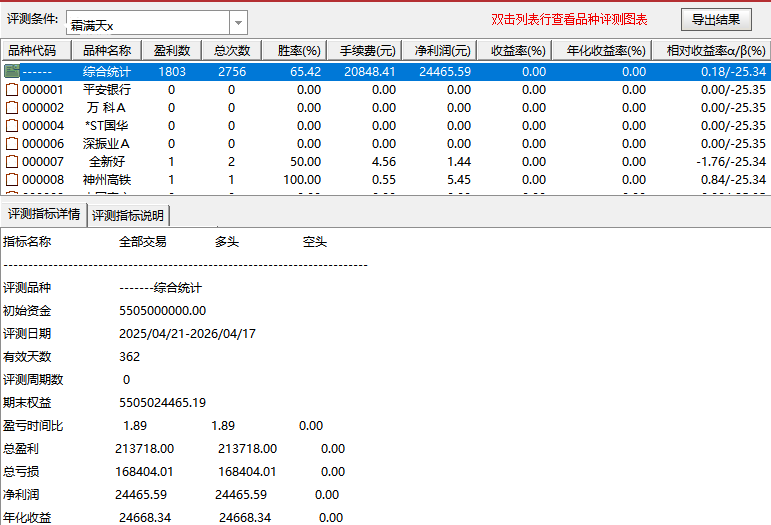Viewport: 771px width, 525px height.
Task: Click the 空头 column heading
Action: 315,242
